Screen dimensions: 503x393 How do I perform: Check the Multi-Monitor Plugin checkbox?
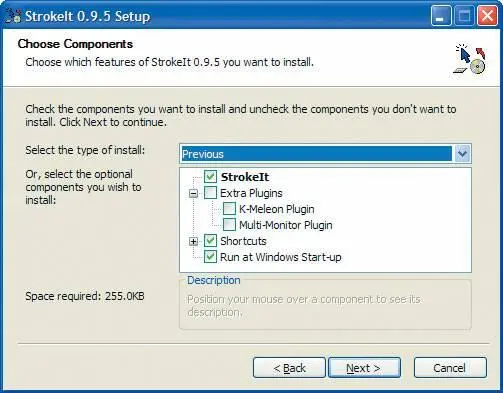(229, 225)
